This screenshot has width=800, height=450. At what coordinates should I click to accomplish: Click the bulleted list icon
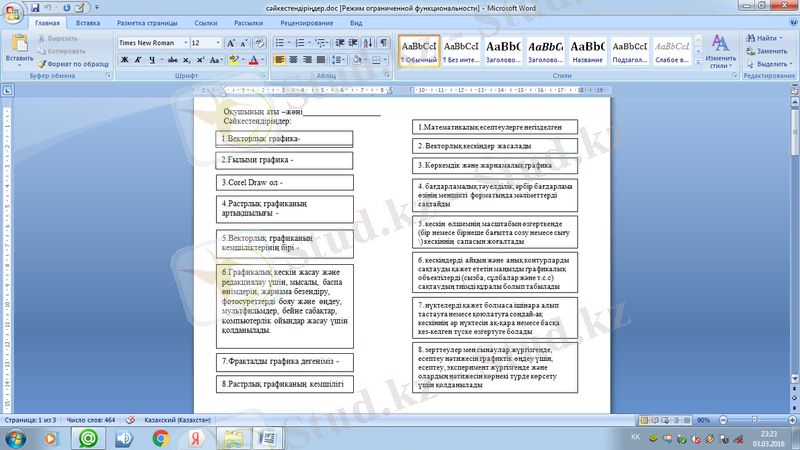[x=280, y=43]
